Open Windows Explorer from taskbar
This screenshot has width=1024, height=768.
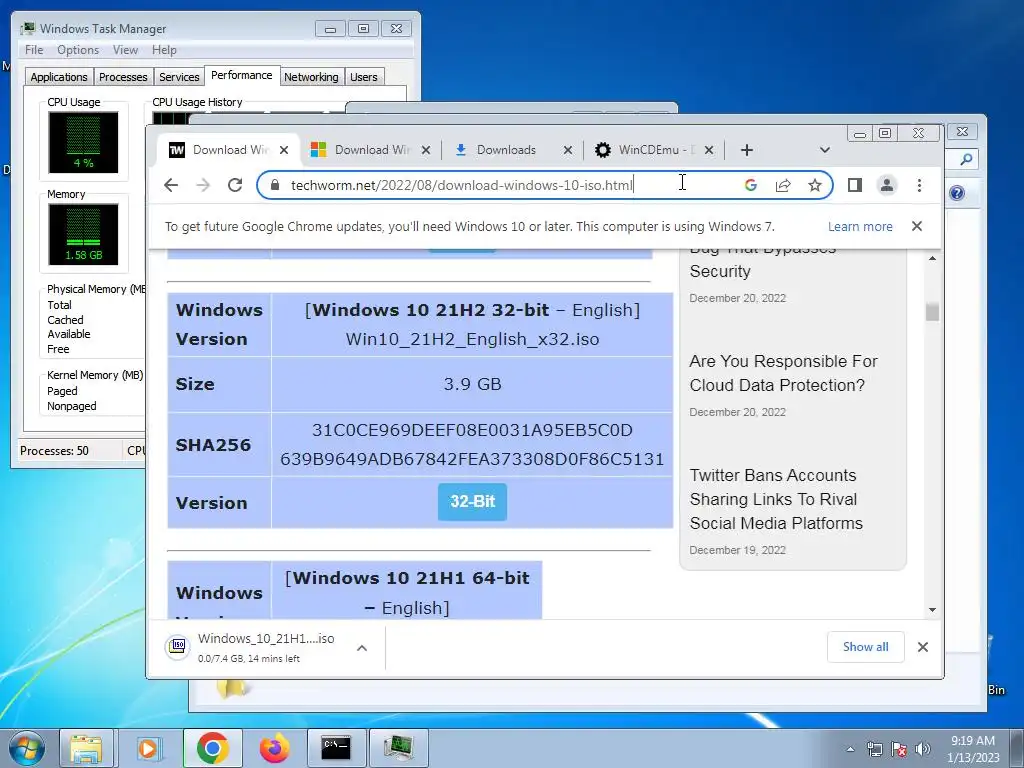pos(86,748)
